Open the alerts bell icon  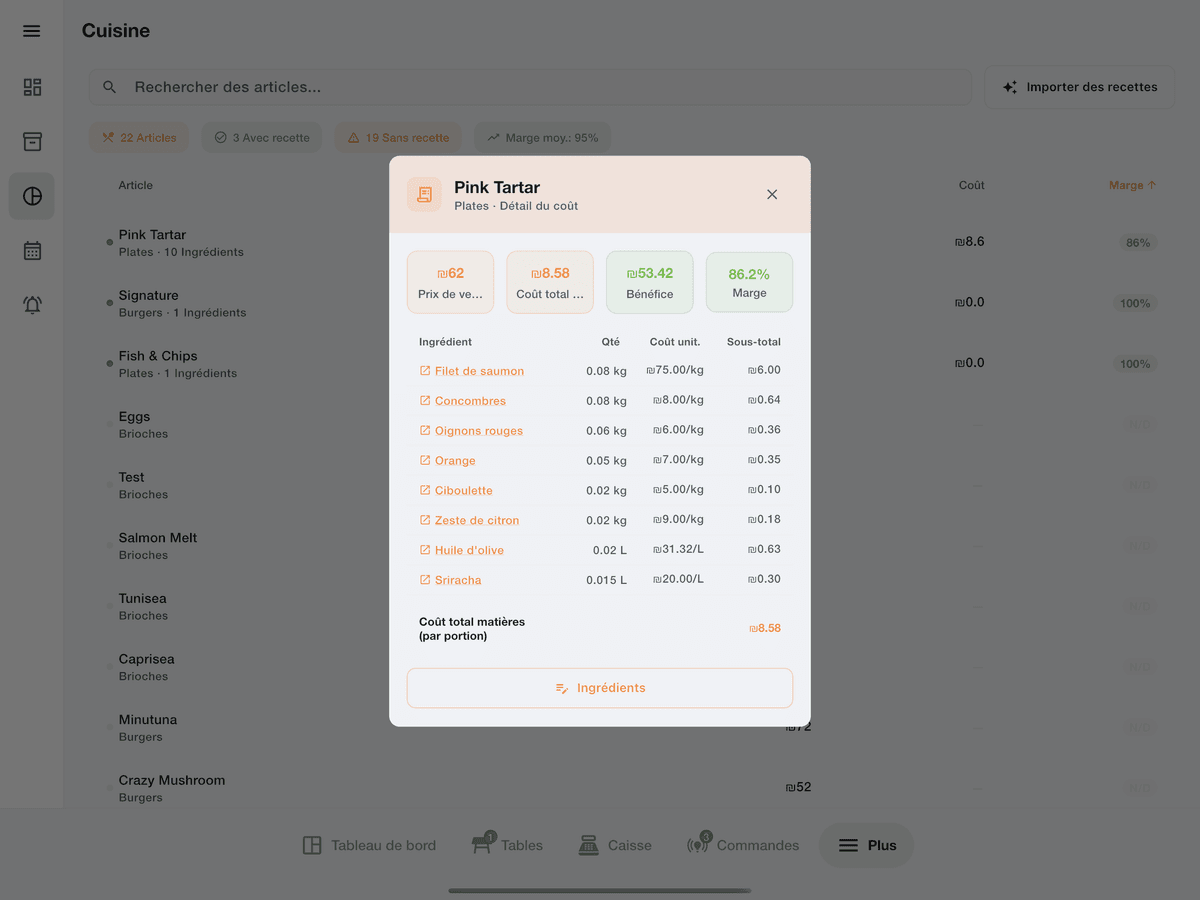[32, 305]
